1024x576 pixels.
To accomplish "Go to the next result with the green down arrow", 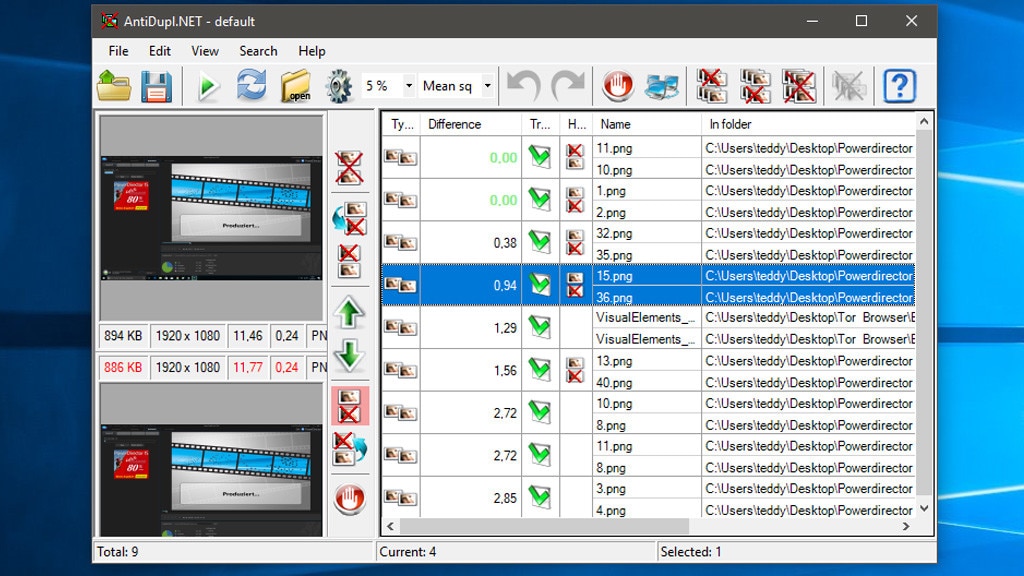I will pyautogui.click(x=349, y=356).
